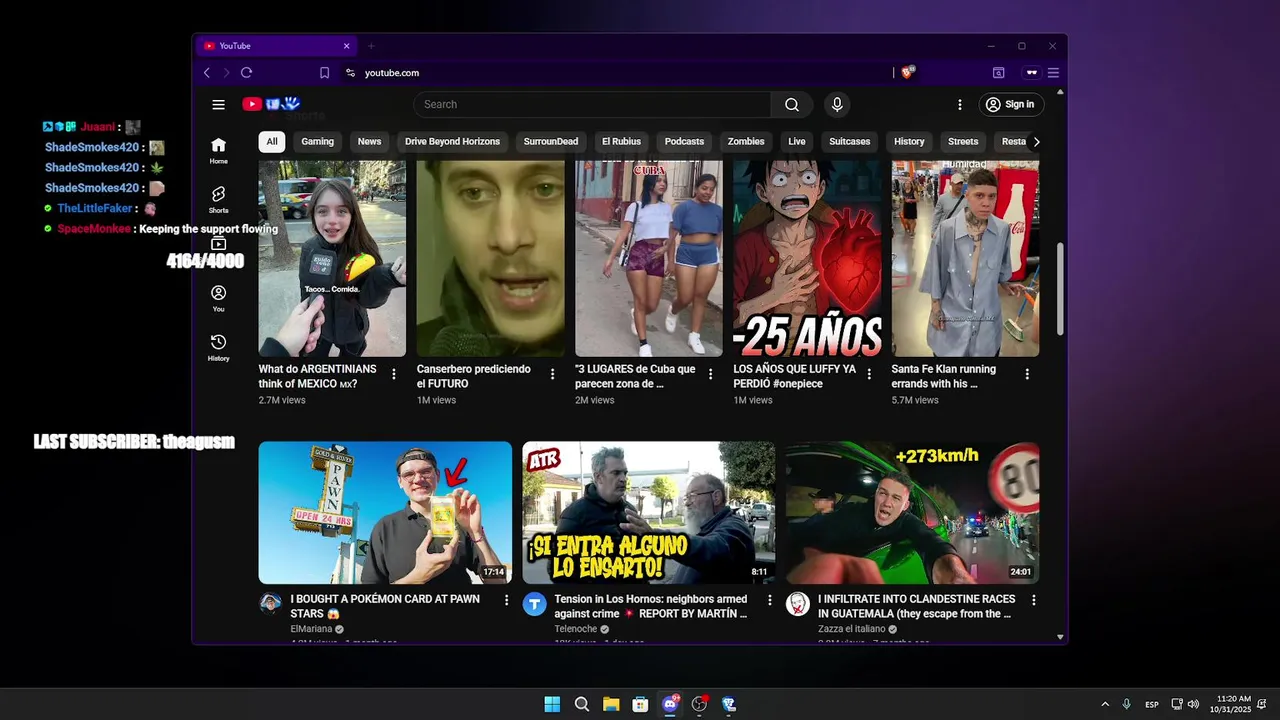Viewport: 1280px width, 720px height.
Task: Open options for LUFFY short
Action: tap(869, 374)
